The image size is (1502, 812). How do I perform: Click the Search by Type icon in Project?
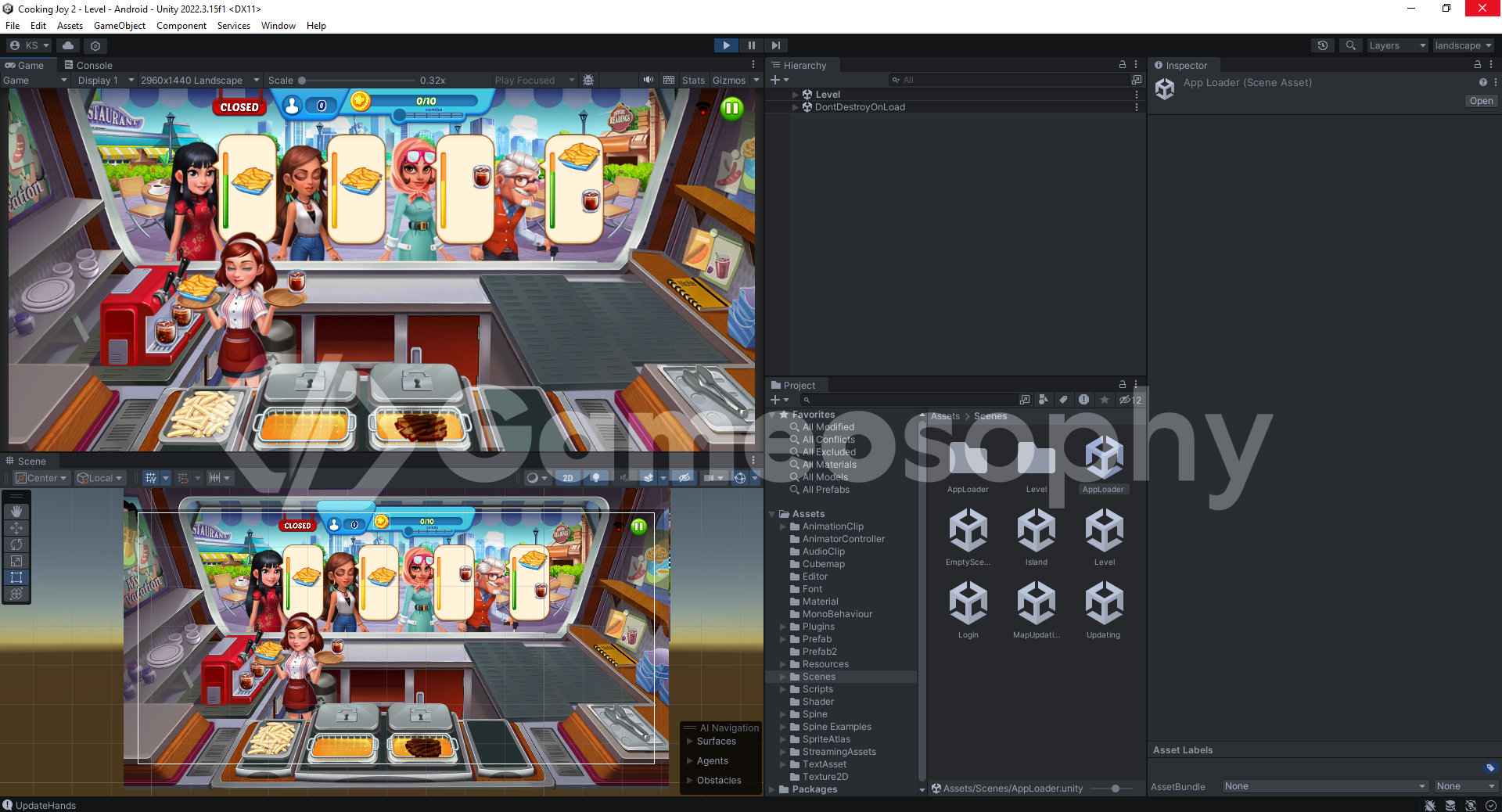pos(1043,400)
